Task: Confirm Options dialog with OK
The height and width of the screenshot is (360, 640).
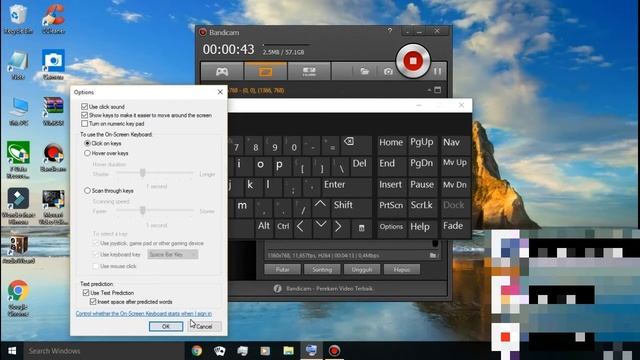Action: [166, 326]
